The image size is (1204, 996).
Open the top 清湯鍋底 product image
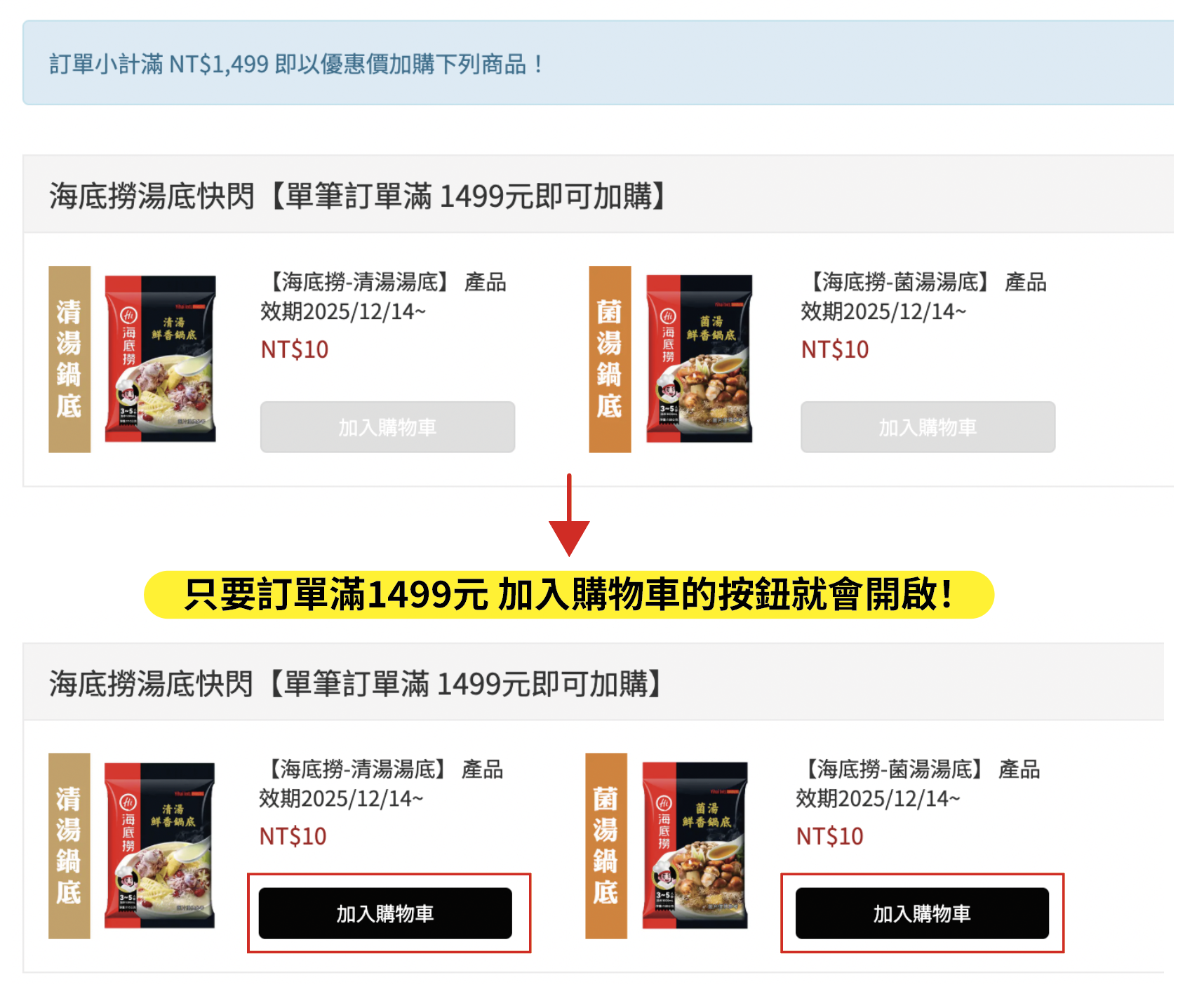coord(133,359)
